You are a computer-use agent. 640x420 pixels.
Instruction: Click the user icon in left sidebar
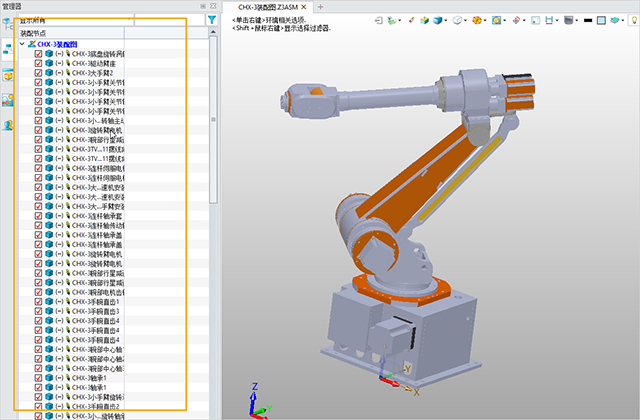point(7,125)
